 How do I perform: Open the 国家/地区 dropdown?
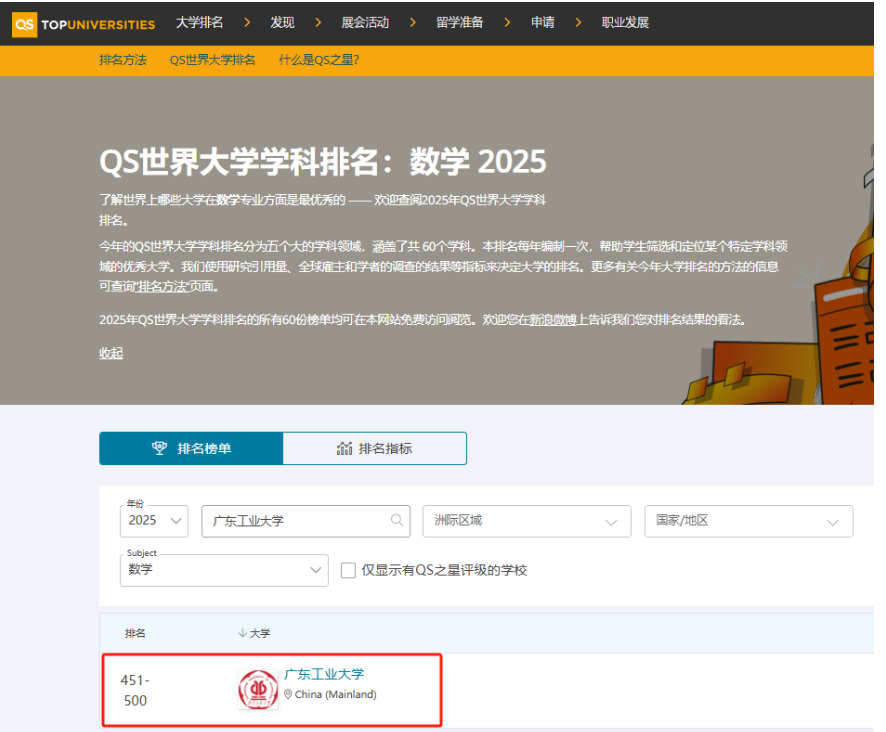tap(748, 521)
